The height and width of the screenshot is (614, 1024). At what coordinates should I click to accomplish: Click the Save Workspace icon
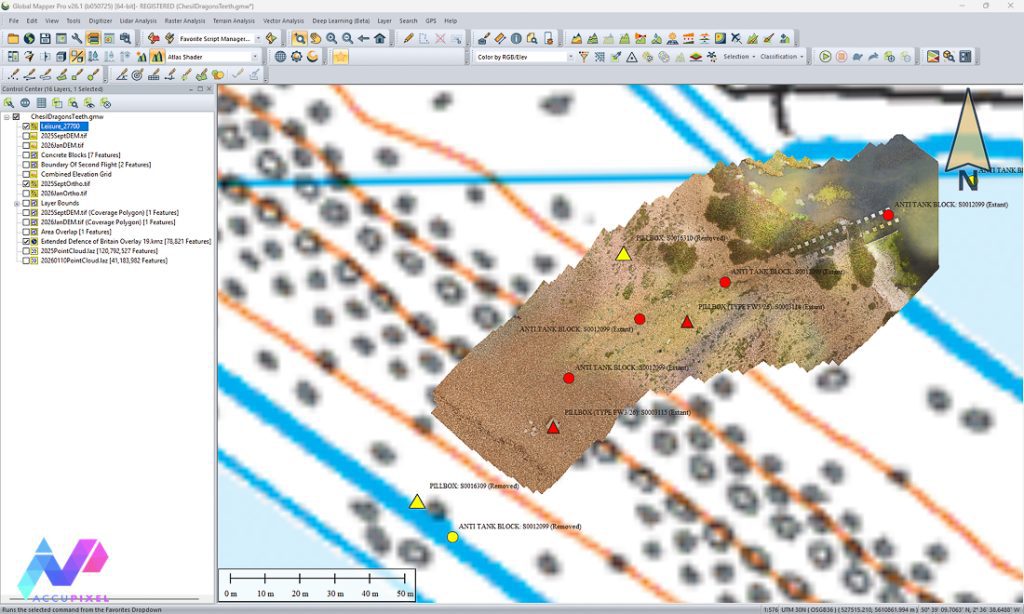click(46, 37)
